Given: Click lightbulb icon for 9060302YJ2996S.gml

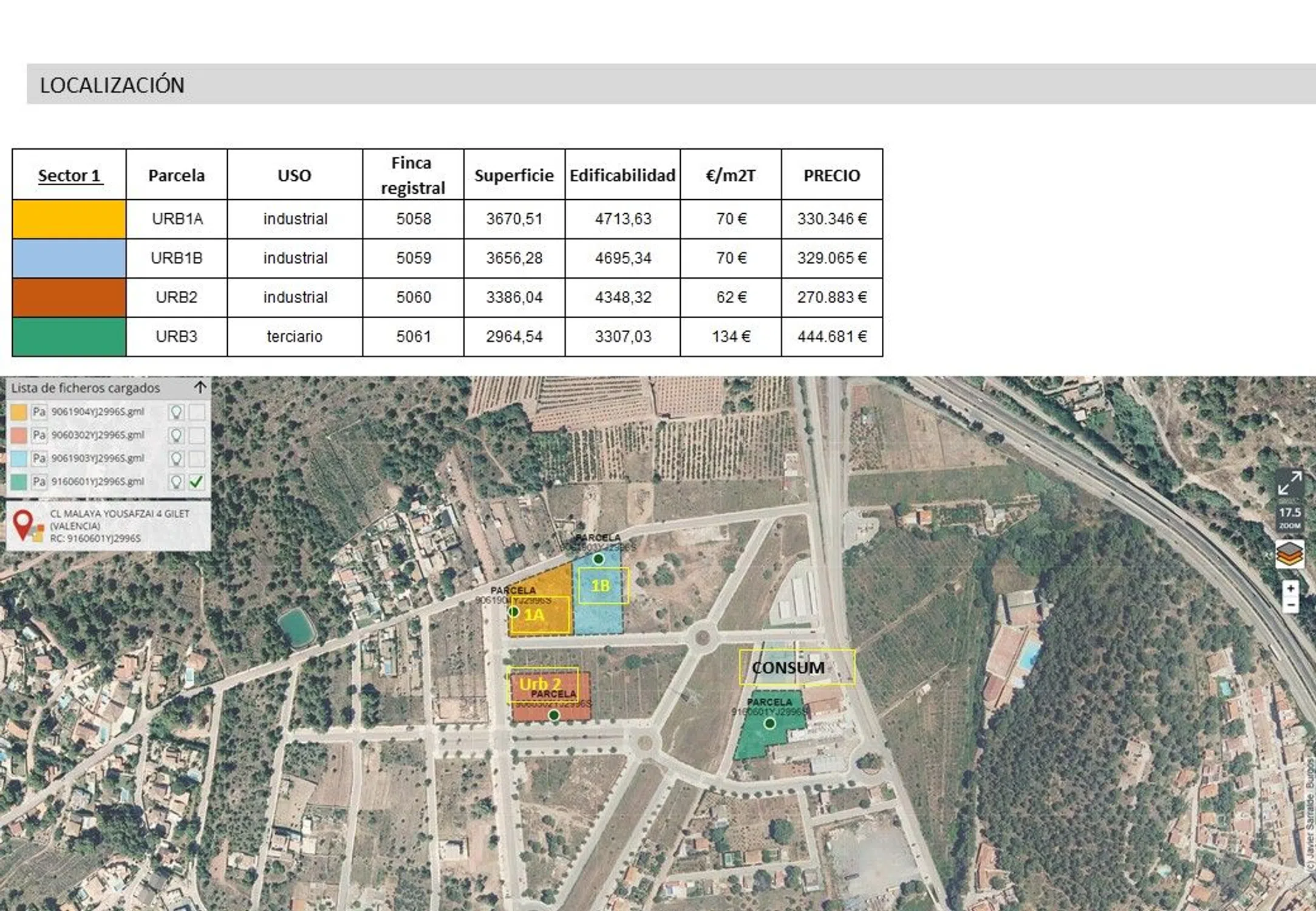Looking at the screenshot, I should click(176, 435).
